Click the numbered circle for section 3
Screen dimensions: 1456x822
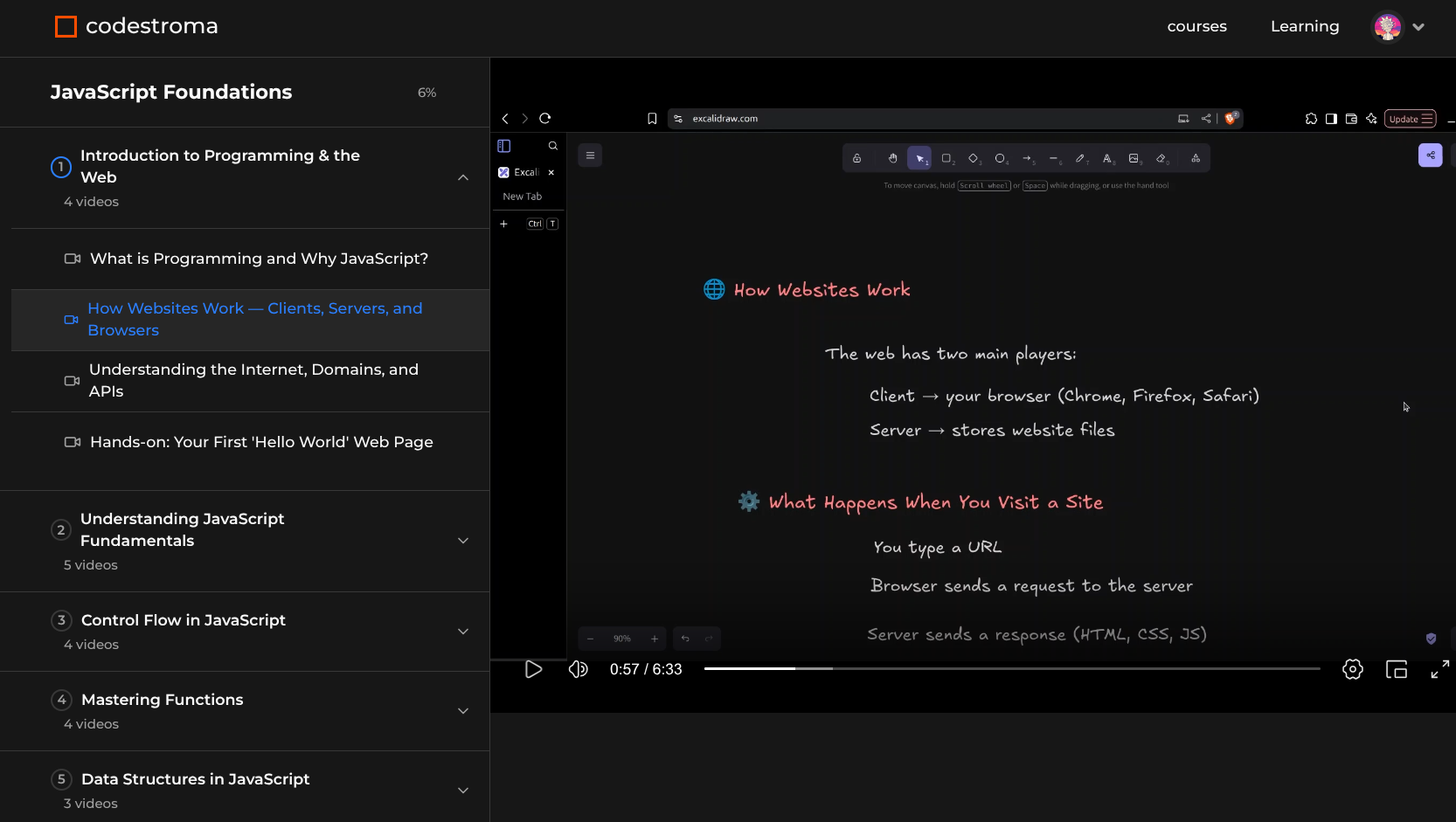pyautogui.click(x=61, y=620)
